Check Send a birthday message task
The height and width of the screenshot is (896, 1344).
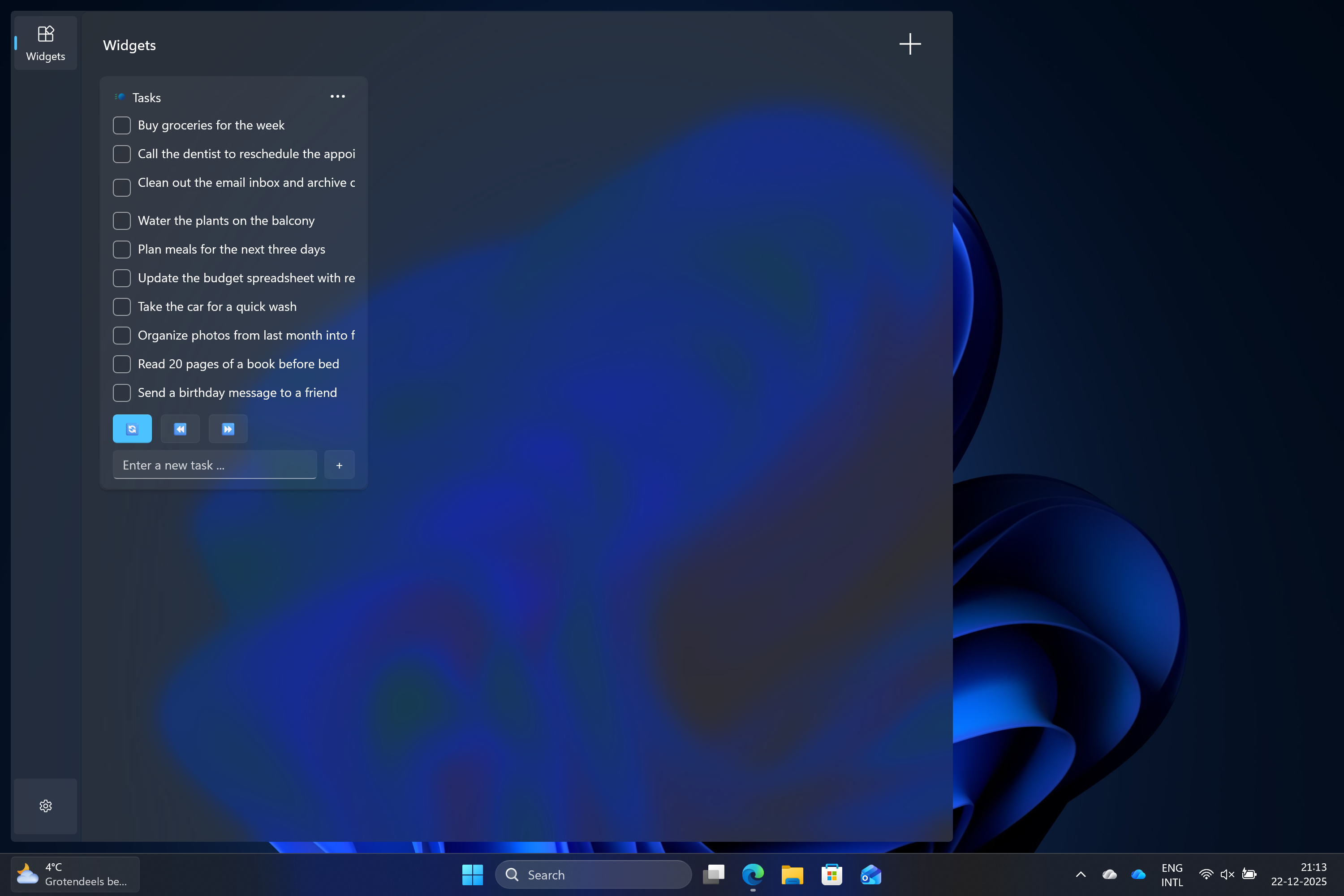[x=122, y=392]
